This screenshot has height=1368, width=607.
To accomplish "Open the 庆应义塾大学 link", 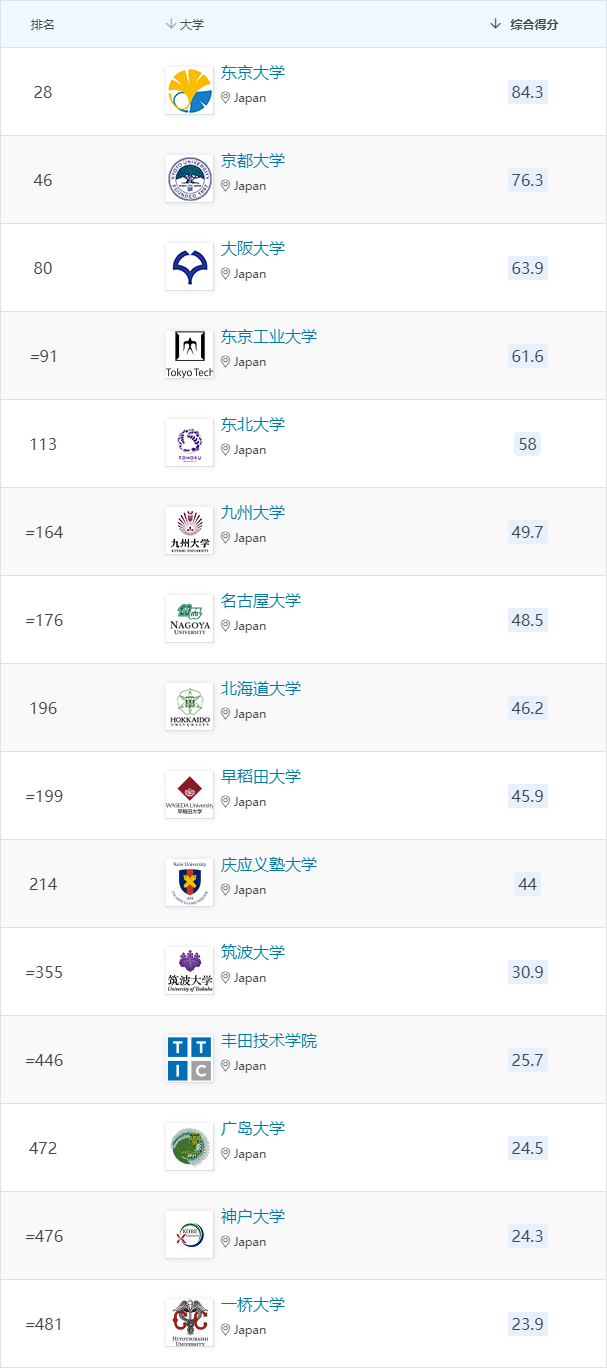I will click(269, 865).
